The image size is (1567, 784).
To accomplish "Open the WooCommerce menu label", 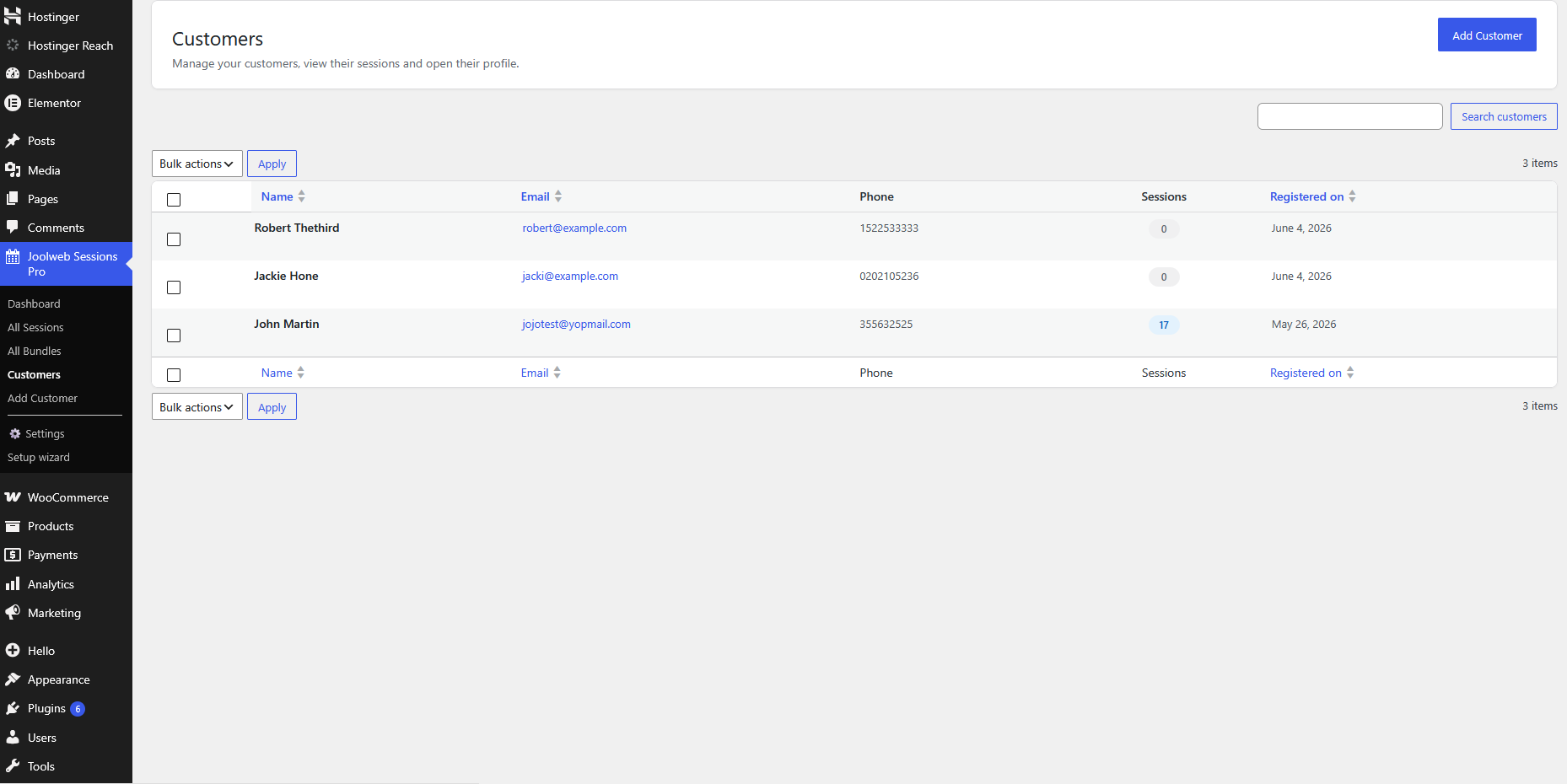I will coord(68,497).
